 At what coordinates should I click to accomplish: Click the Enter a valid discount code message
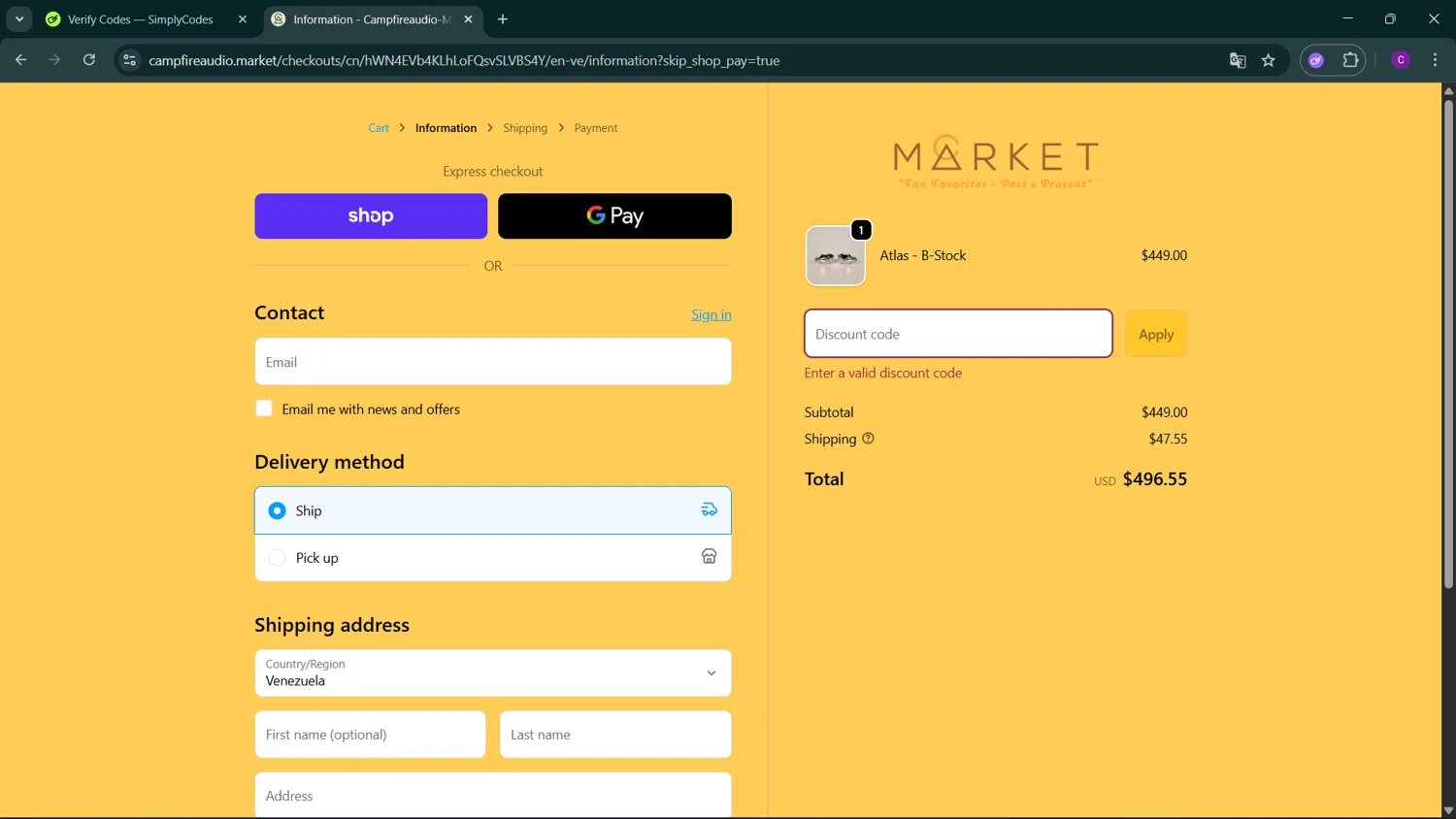[883, 373]
